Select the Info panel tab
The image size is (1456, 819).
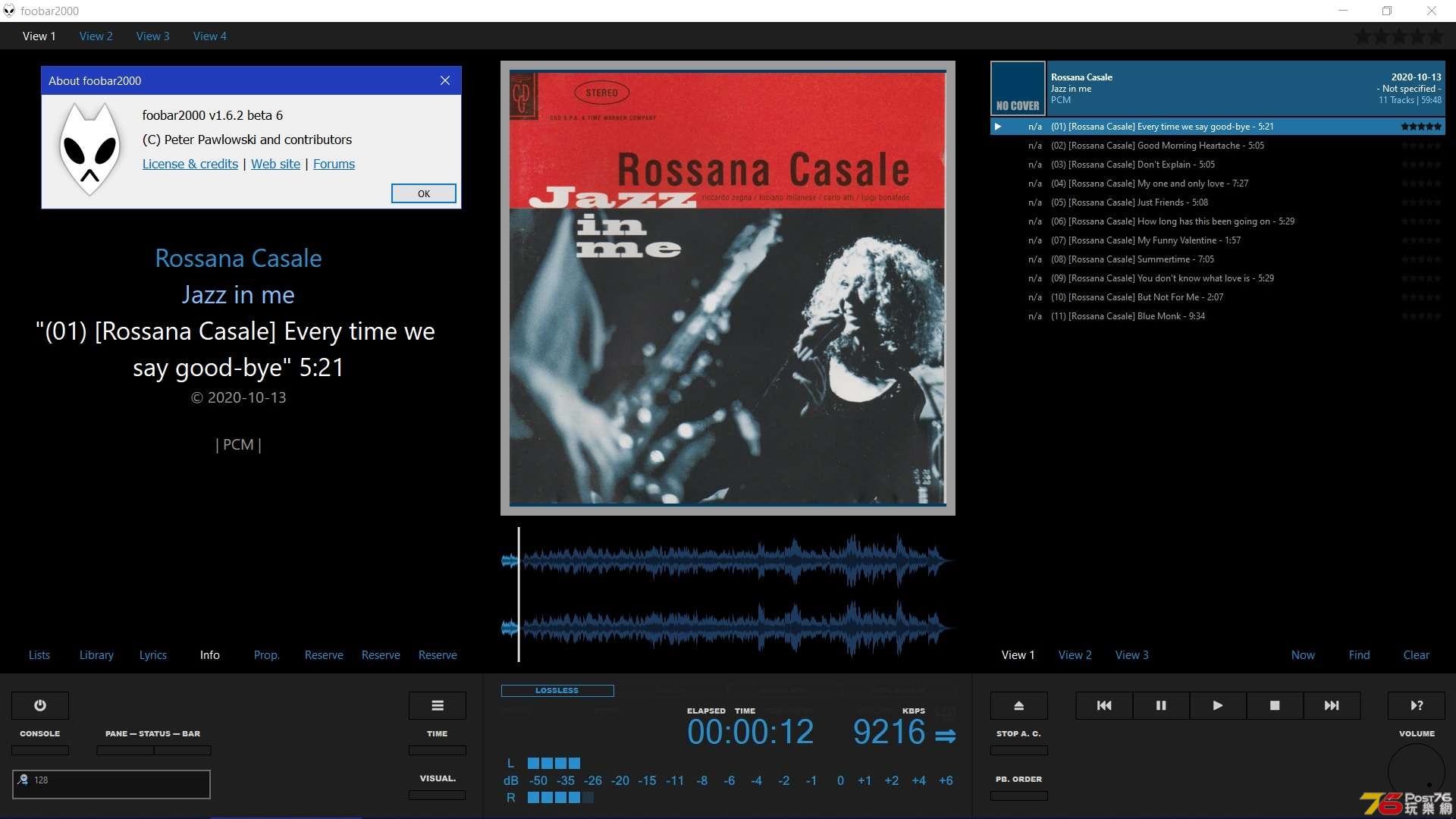(x=209, y=654)
